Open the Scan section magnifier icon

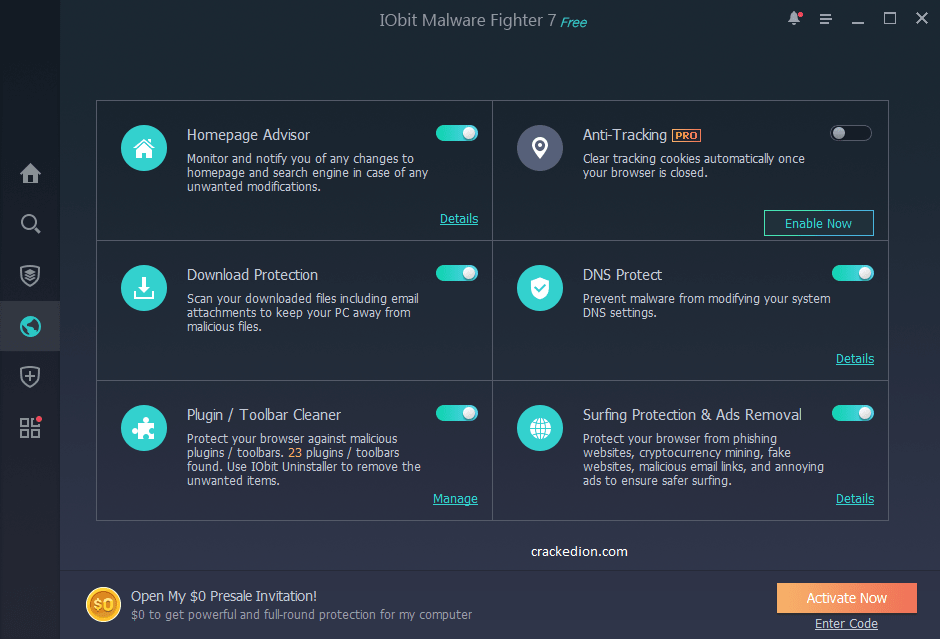(x=30, y=224)
